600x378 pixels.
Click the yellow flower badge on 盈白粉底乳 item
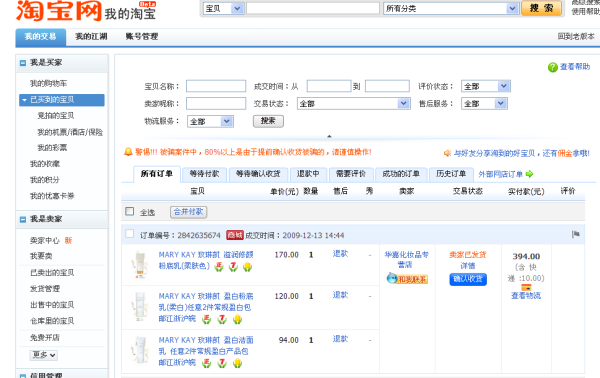click(x=237, y=319)
